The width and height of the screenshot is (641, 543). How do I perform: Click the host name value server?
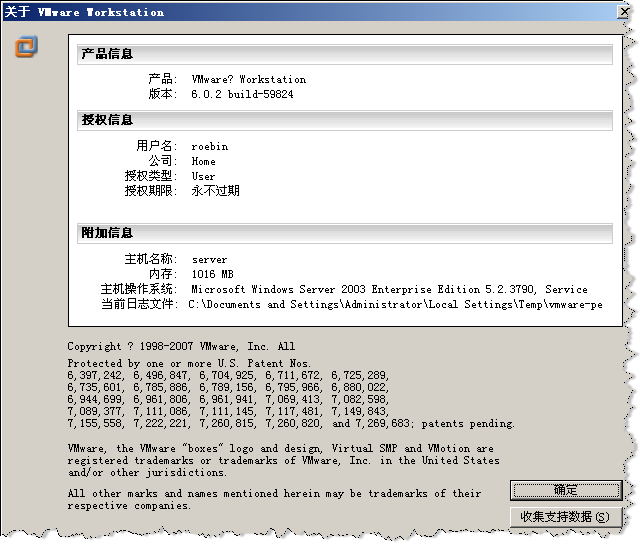pyautogui.click(x=209, y=260)
